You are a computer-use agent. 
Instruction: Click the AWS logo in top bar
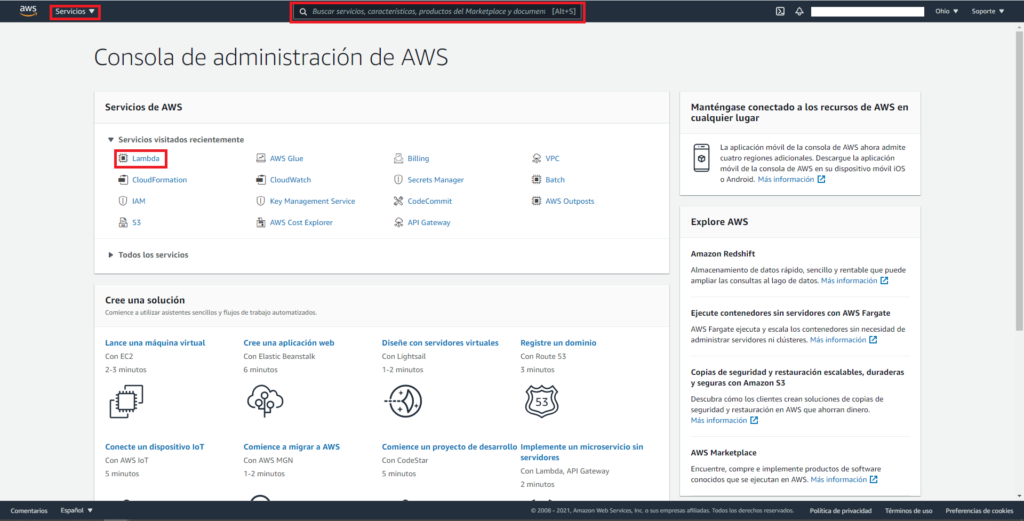point(27,11)
